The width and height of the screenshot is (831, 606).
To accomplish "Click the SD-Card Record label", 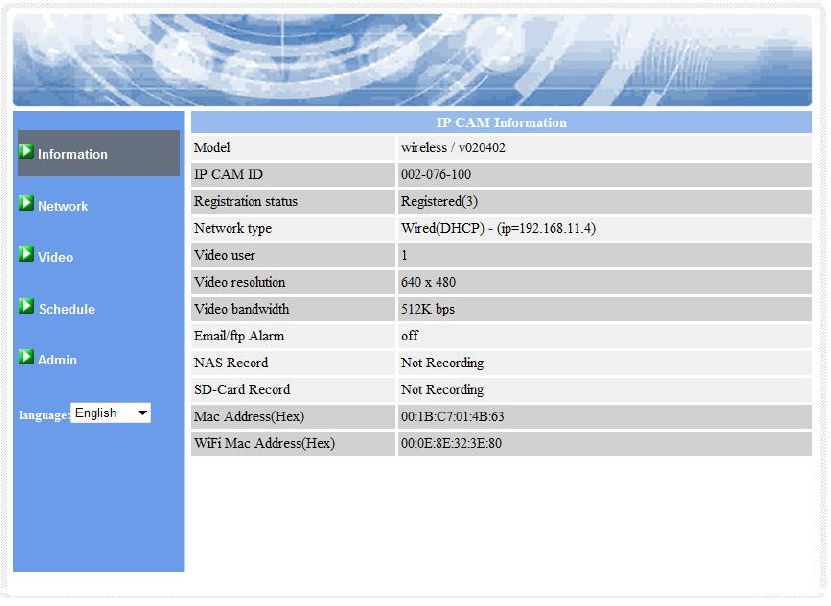I will click(242, 390).
